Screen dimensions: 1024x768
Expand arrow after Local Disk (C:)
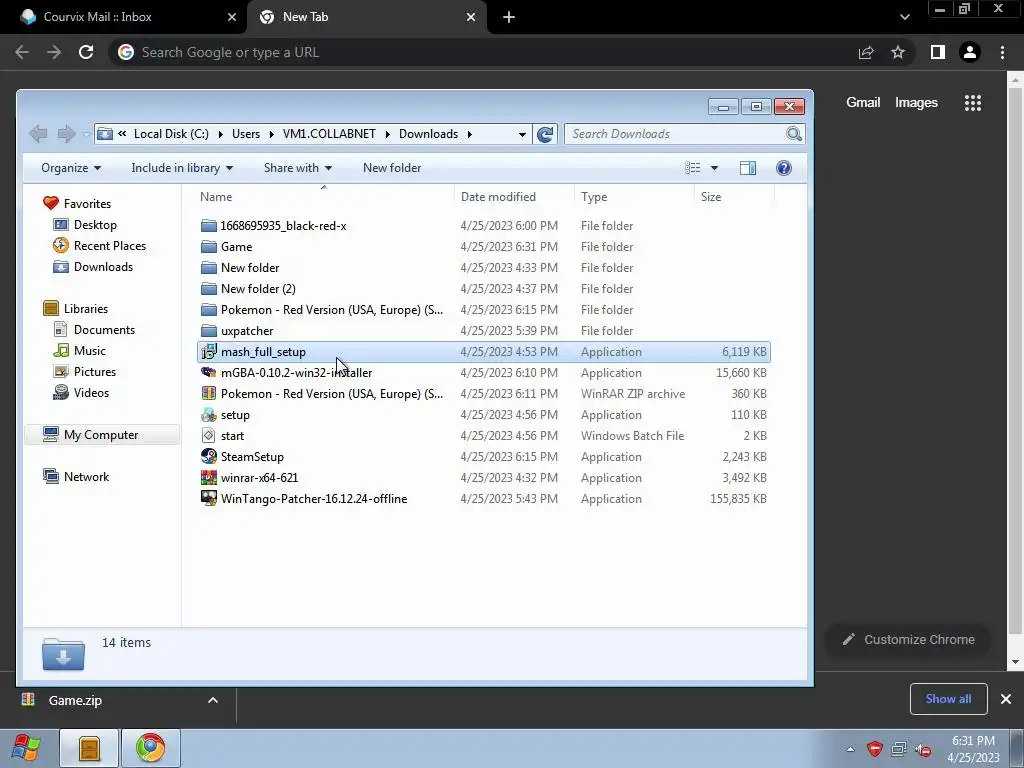219,134
